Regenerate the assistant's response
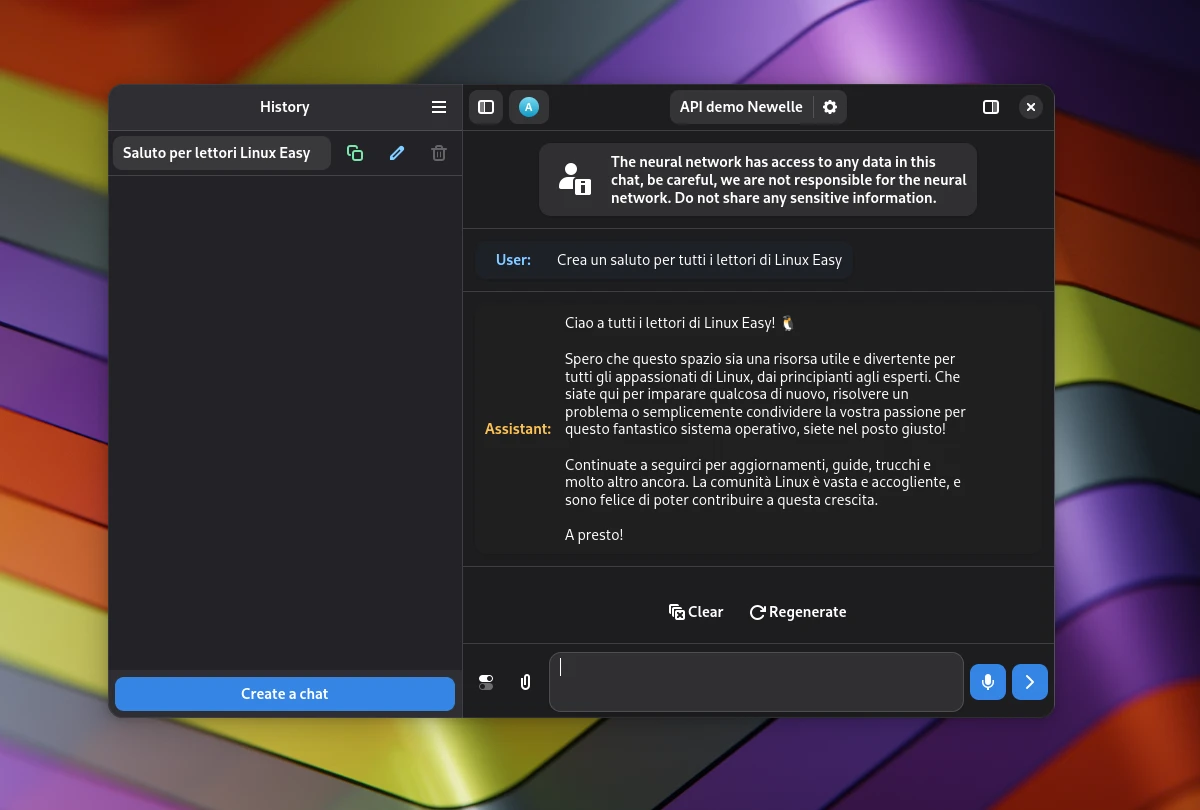 [798, 612]
